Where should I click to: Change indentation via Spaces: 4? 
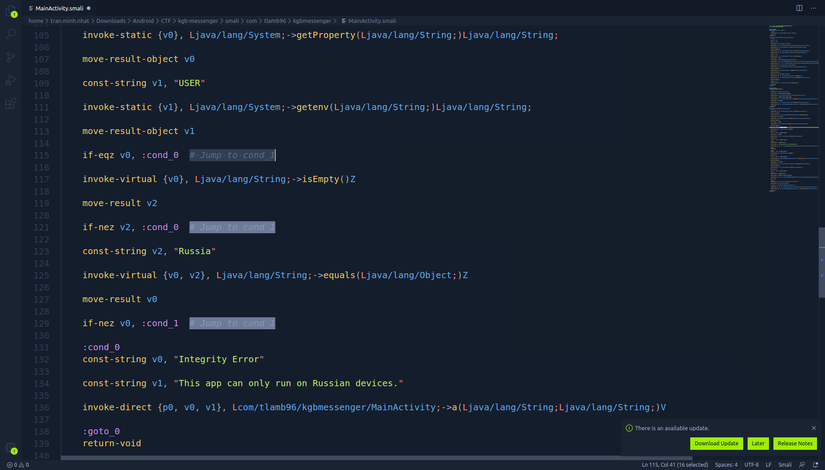tap(726, 465)
